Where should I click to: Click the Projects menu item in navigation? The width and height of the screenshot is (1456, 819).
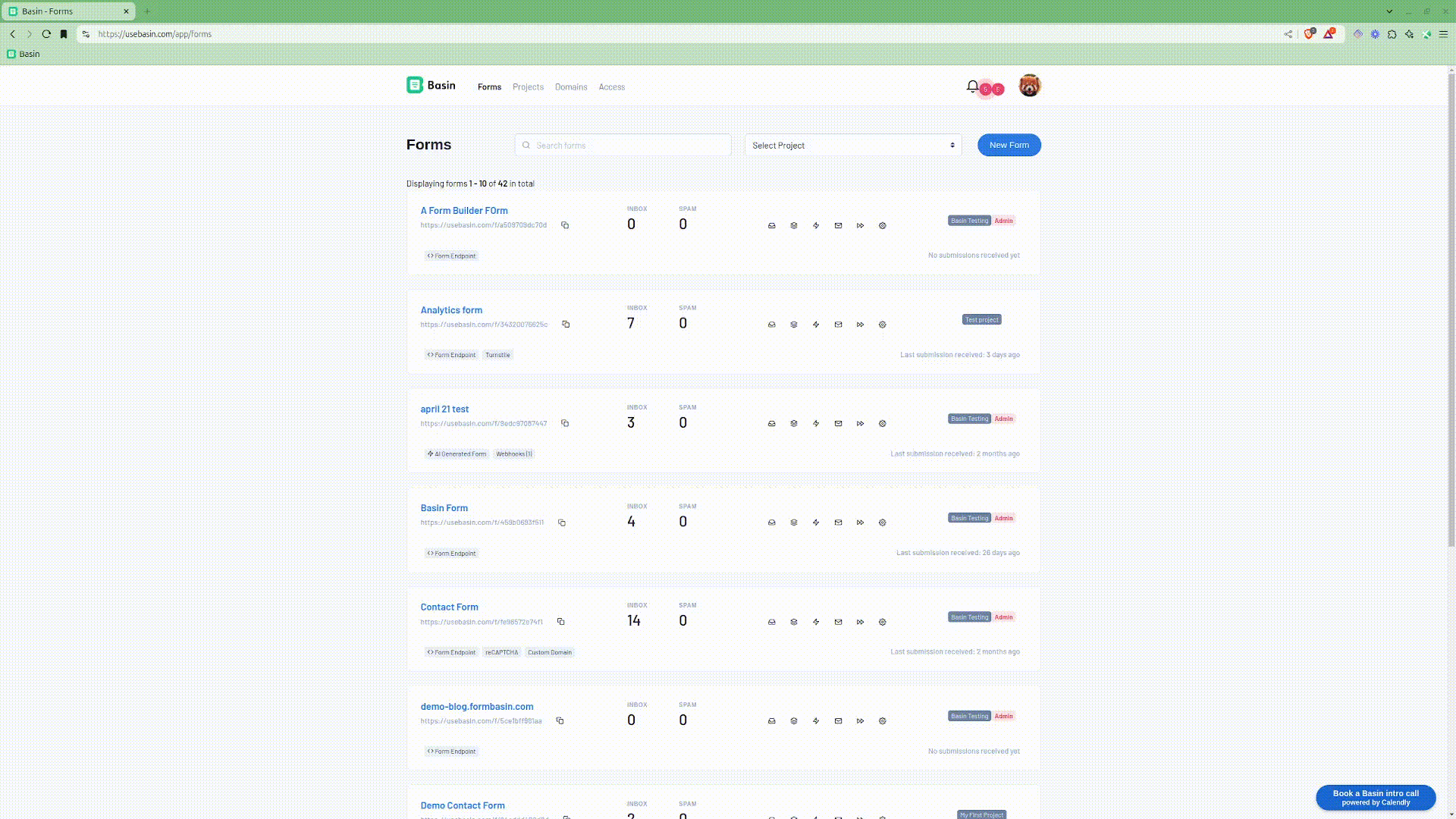[528, 86]
